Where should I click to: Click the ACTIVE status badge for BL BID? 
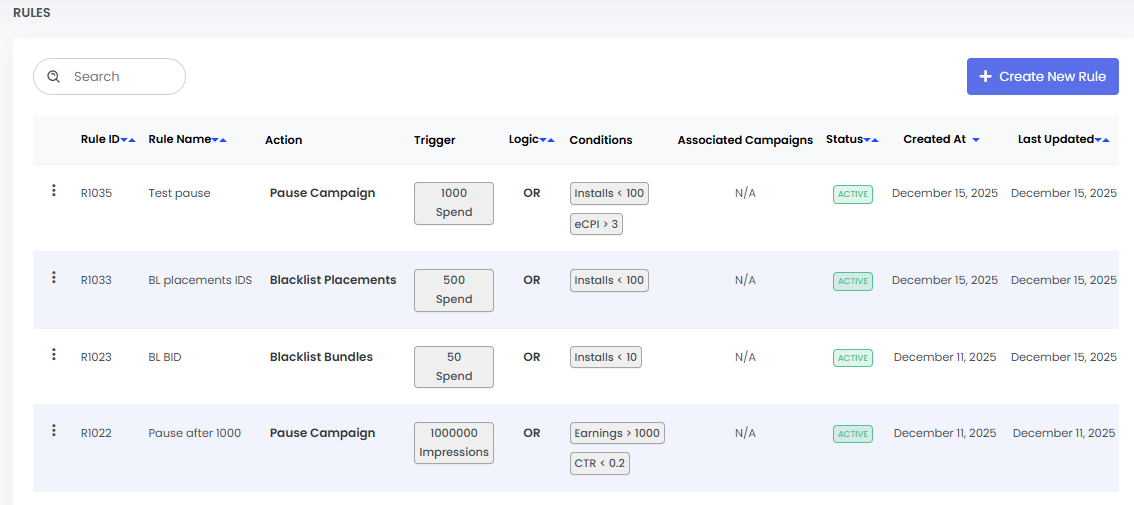pyautogui.click(x=852, y=358)
